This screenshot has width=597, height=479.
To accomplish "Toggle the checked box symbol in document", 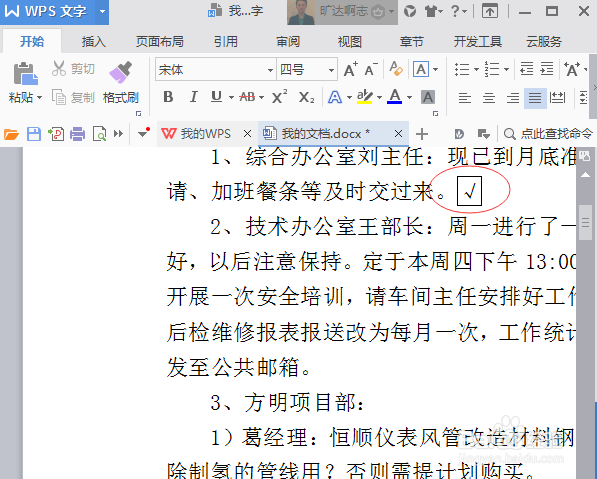I will (x=469, y=191).
